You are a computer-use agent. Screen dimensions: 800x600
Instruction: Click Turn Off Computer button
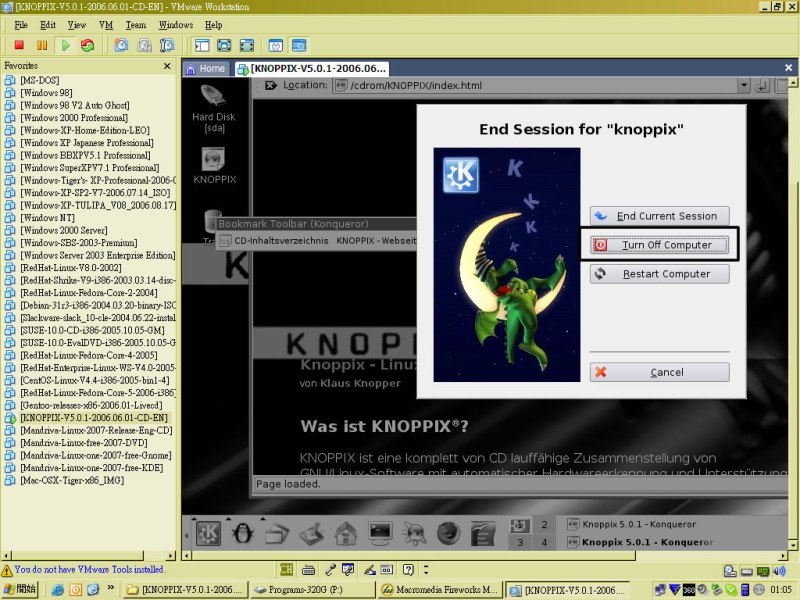pos(660,245)
